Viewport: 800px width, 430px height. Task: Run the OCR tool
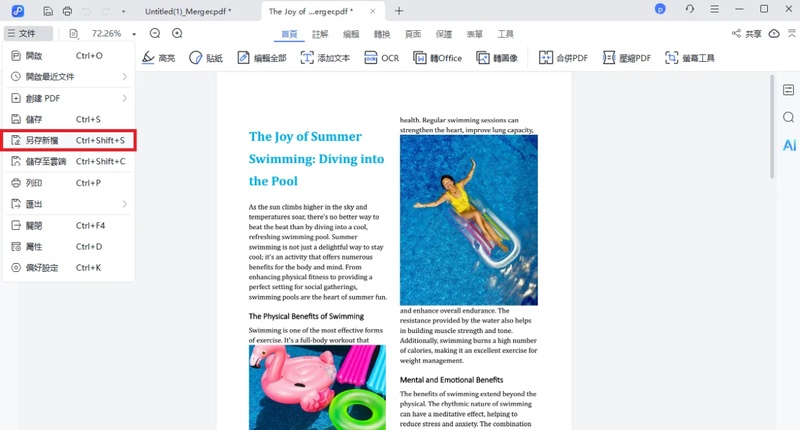(x=381, y=58)
